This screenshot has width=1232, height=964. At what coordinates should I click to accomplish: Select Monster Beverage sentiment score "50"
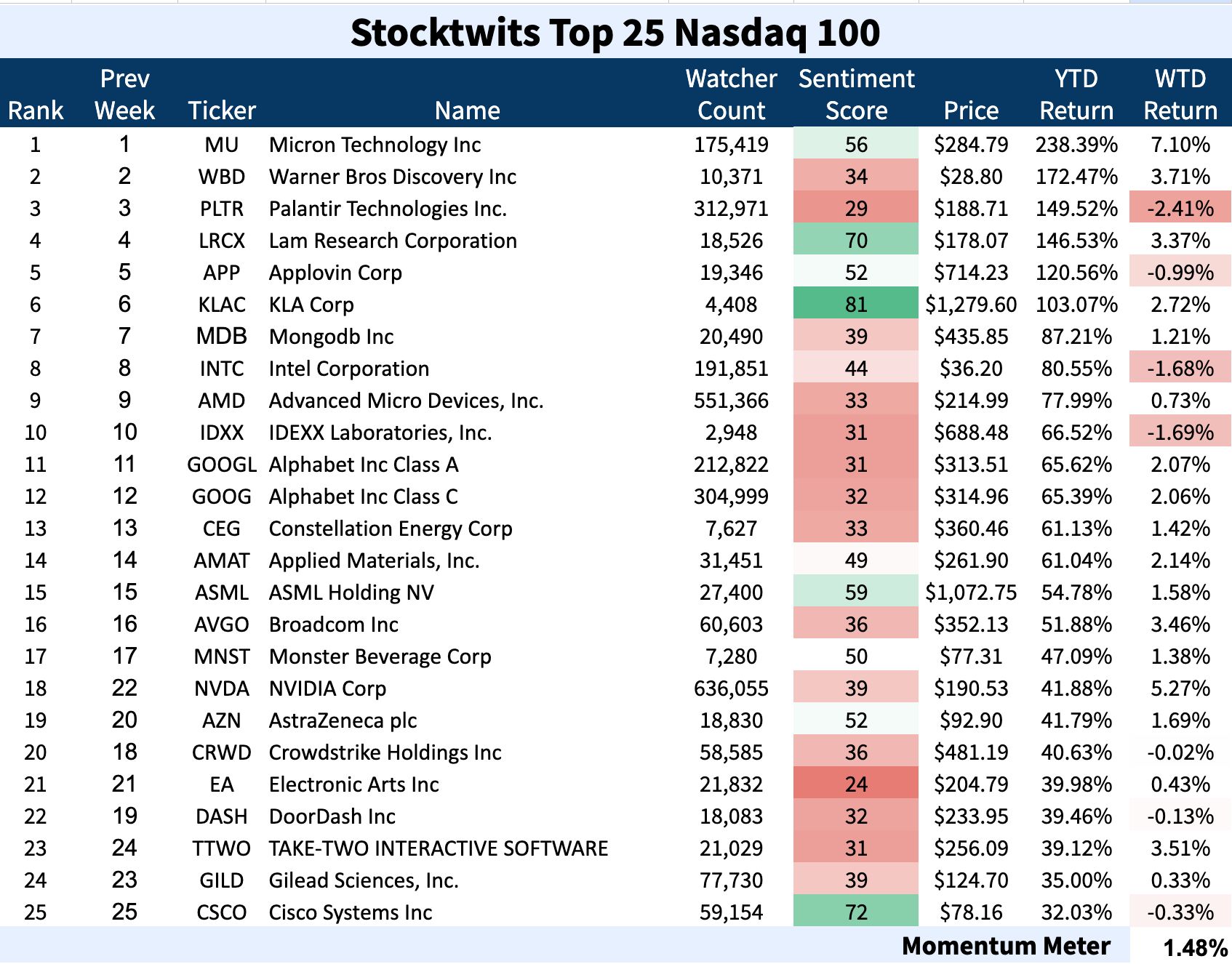(x=856, y=656)
